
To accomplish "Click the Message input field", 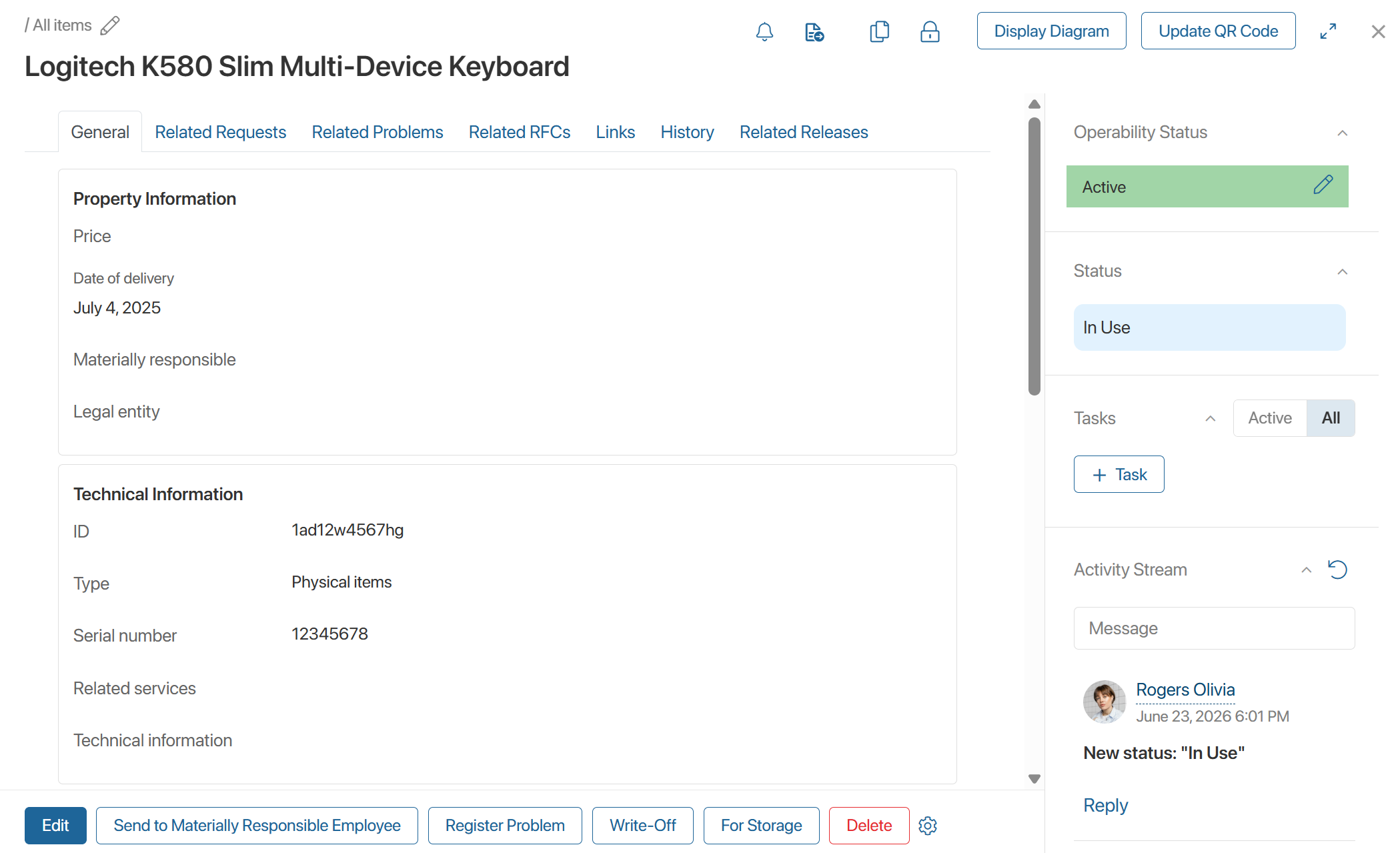I will click(1214, 628).
